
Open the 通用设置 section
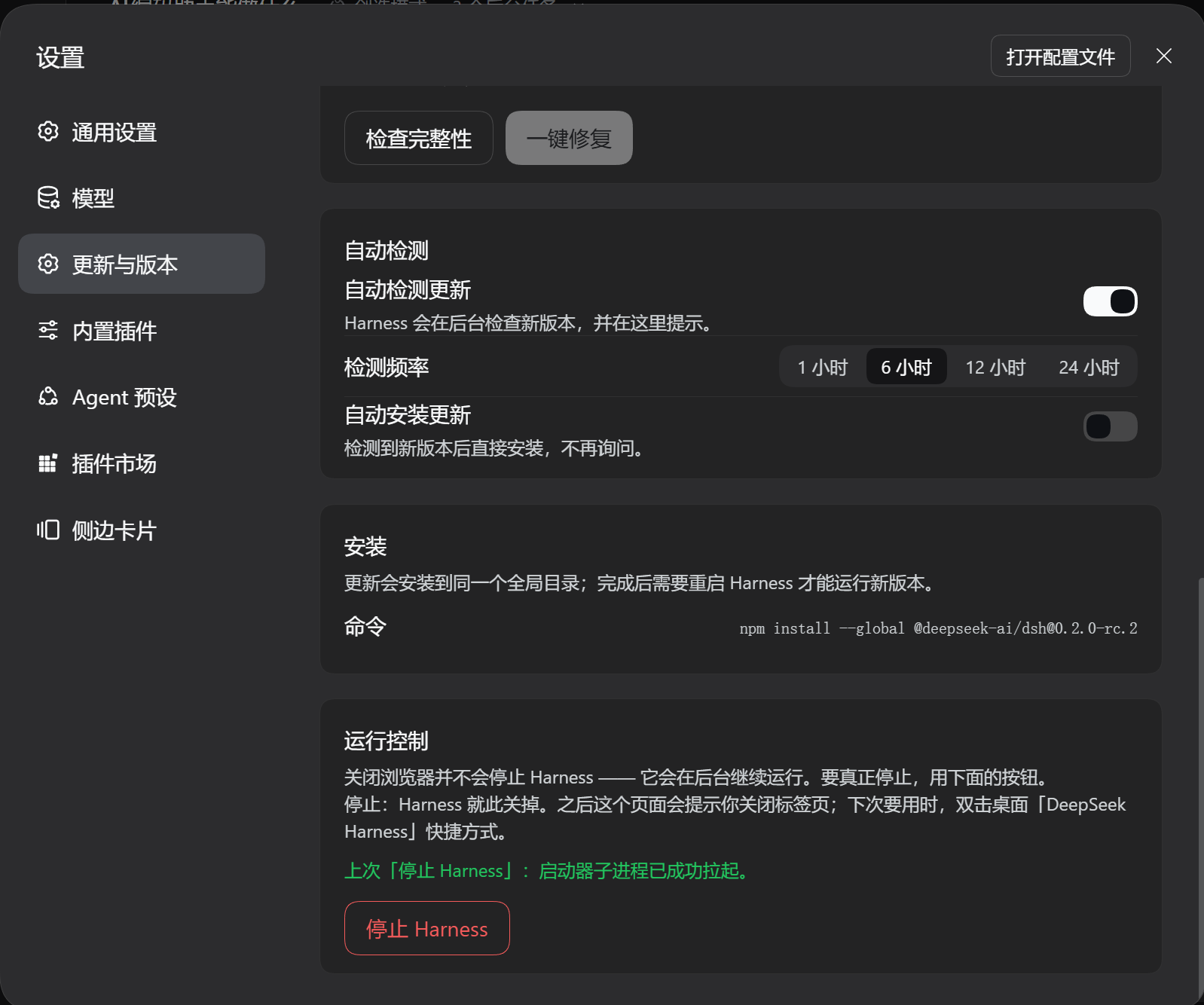click(x=142, y=132)
